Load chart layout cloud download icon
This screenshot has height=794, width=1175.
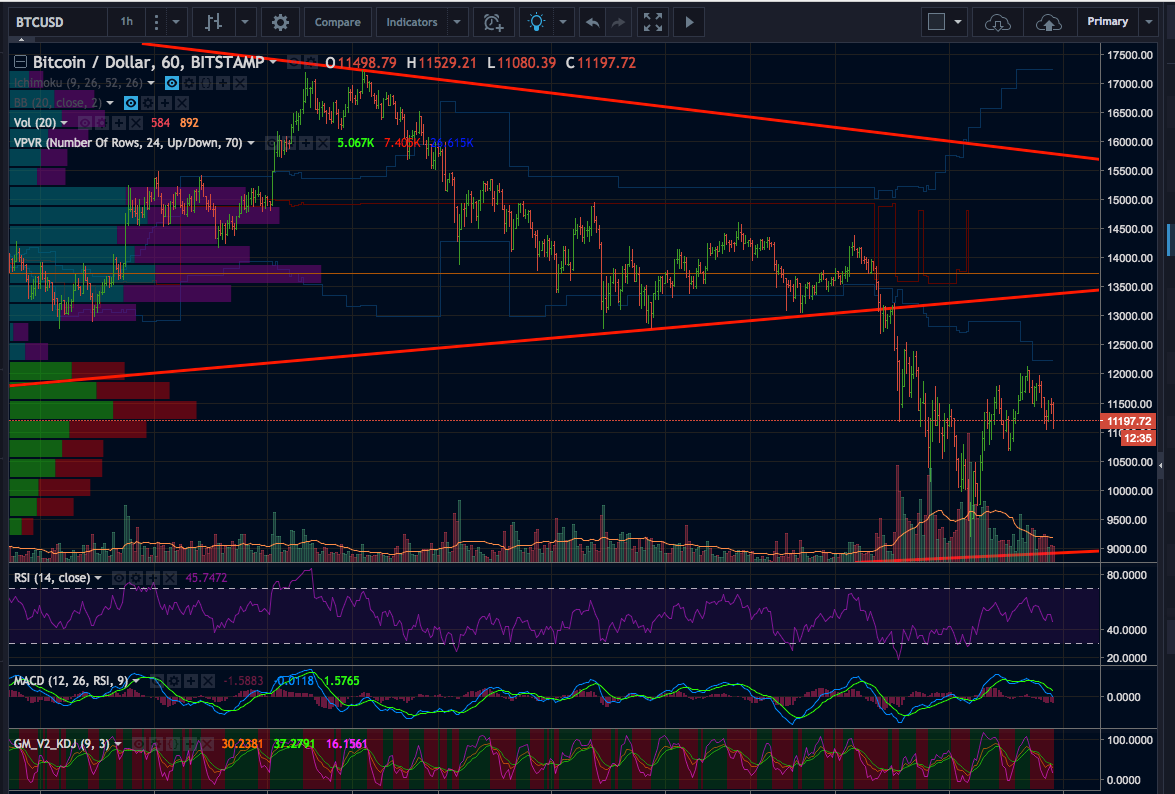pos(997,23)
